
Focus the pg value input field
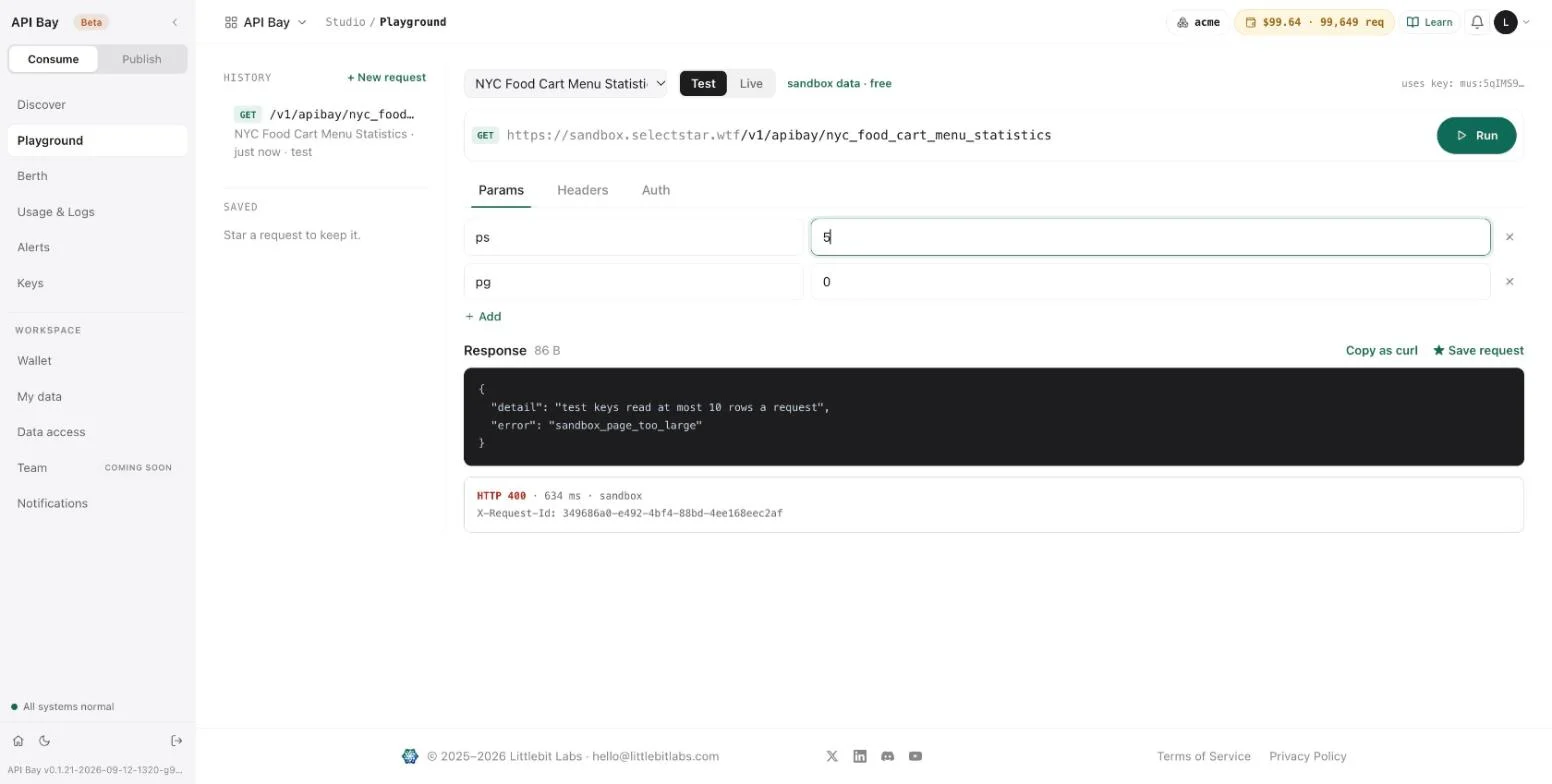[1150, 282]
